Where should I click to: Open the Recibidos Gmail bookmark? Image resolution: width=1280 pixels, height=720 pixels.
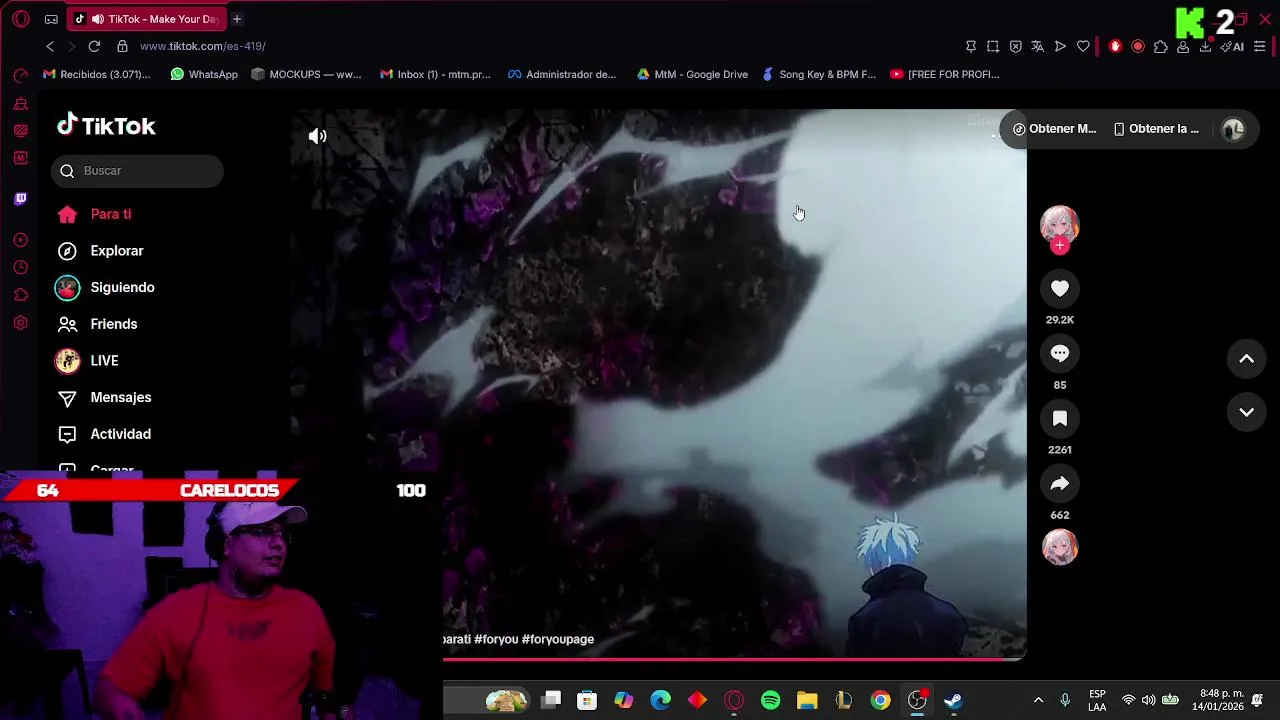pyautogui.click(x=96, y=74)
